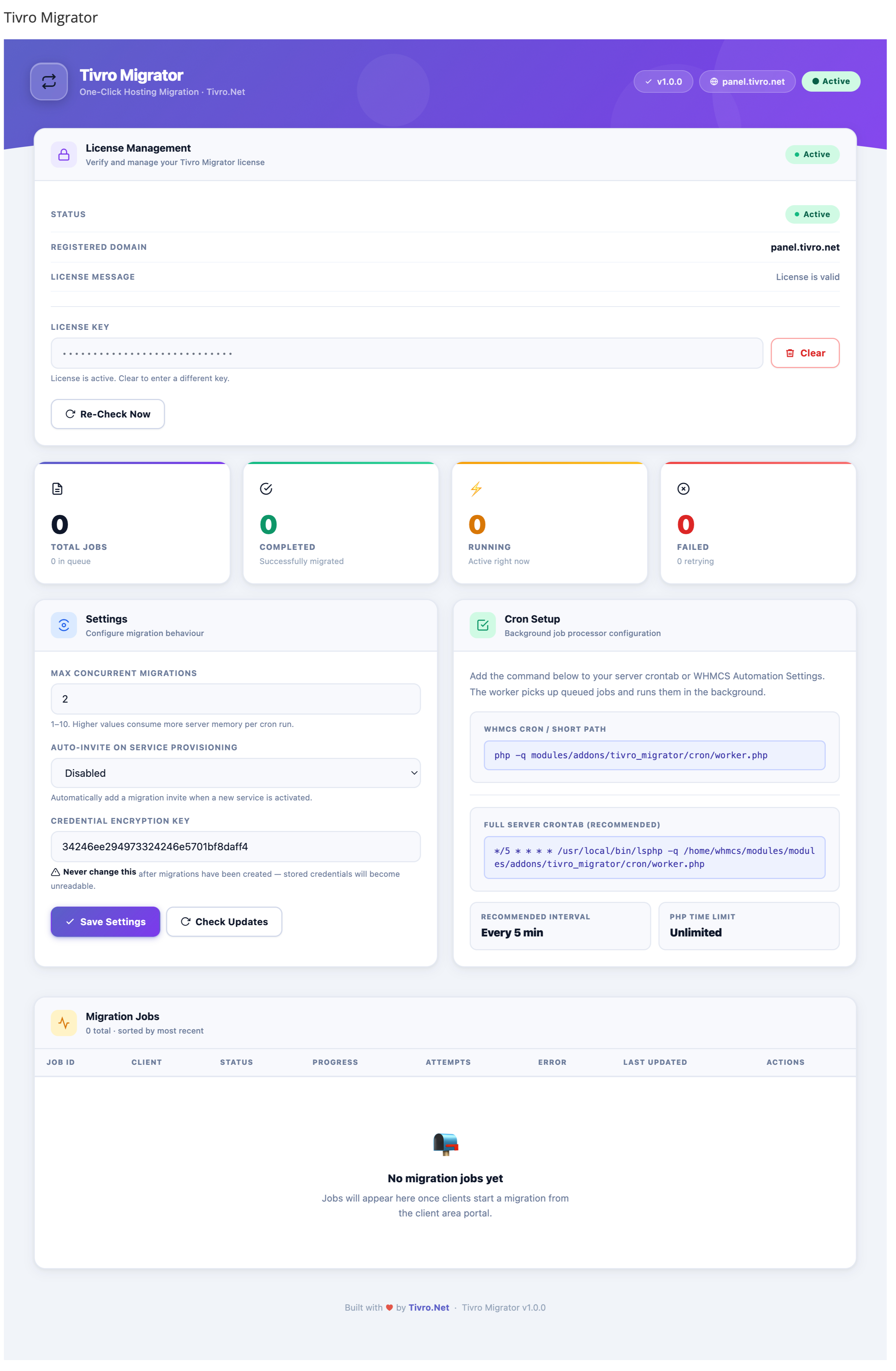Click the v1.0.0 version badge
This screenshot has height=1371, width=896.
[663, 81]
